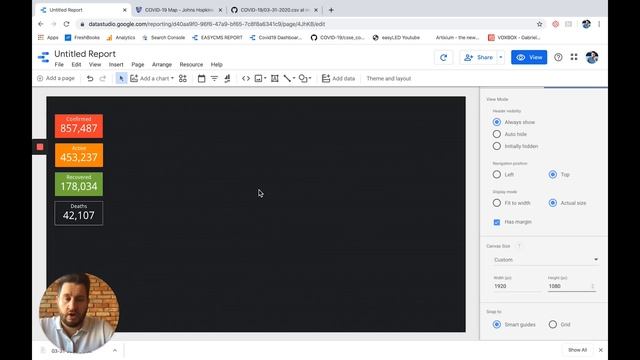Select Auto hide header visibility

coord(497,134)
